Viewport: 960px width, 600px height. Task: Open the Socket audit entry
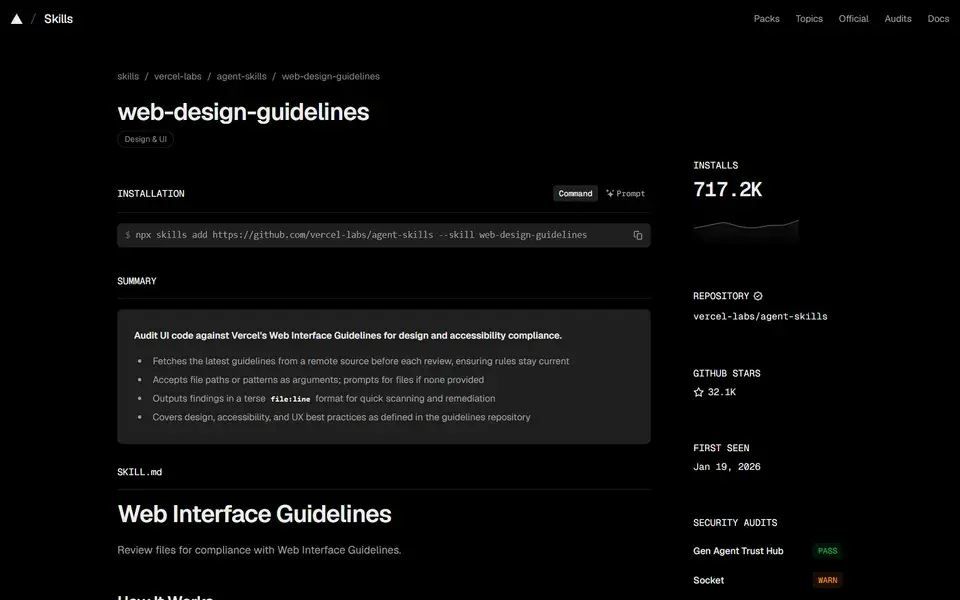point(708,580)
